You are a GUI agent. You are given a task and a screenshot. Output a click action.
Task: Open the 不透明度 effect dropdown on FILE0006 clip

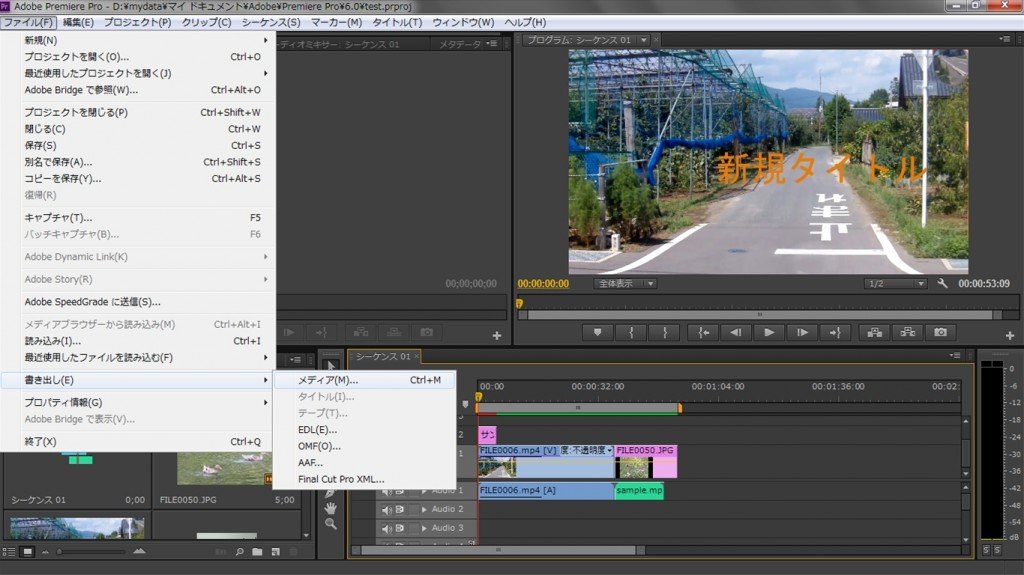coord(610,450)
